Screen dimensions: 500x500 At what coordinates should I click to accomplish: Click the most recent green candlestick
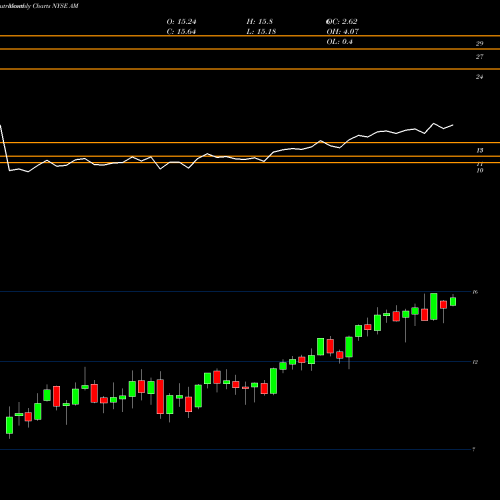coord(453,301)
